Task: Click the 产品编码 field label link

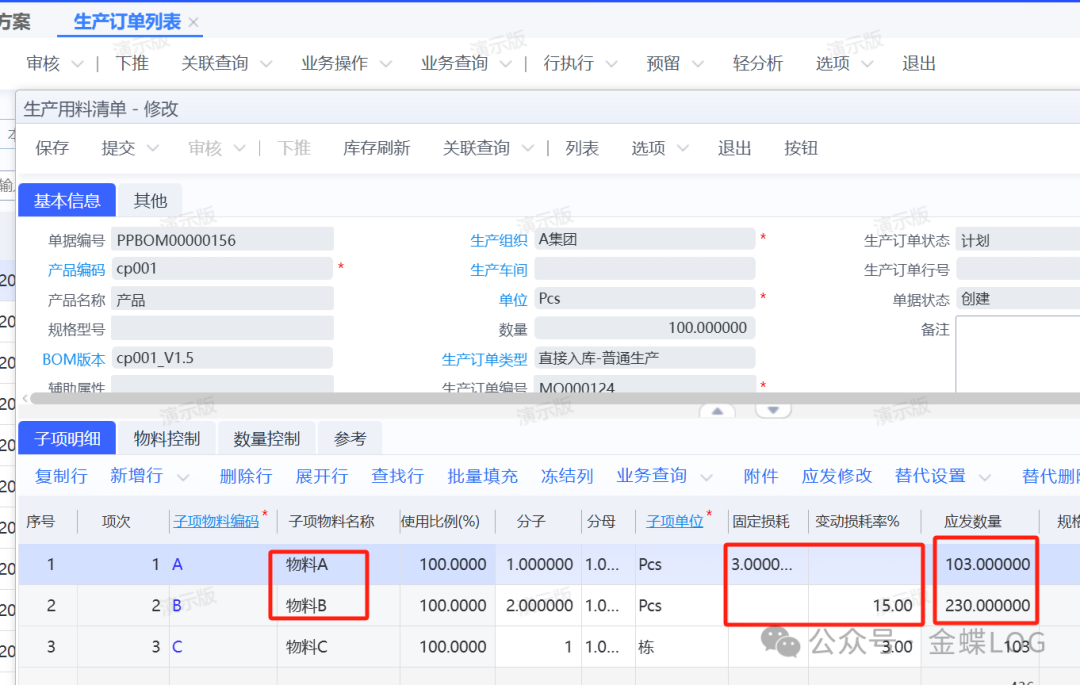Action: pyautogui.click(x=76, y=269)
